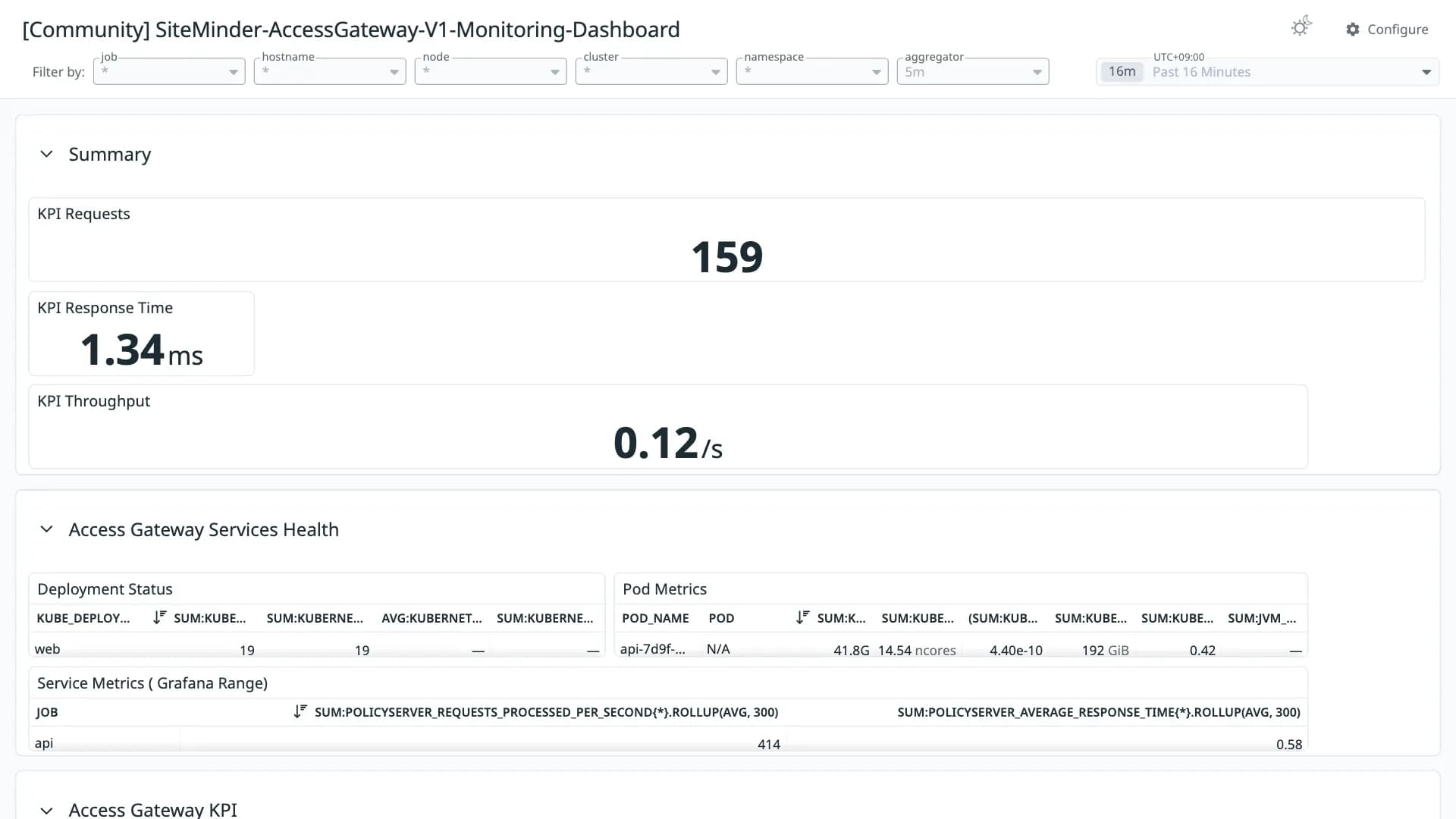Viewport: 1456px width, 819px height.
Task: Click the 16m time badge
Action: point(1122,71)
